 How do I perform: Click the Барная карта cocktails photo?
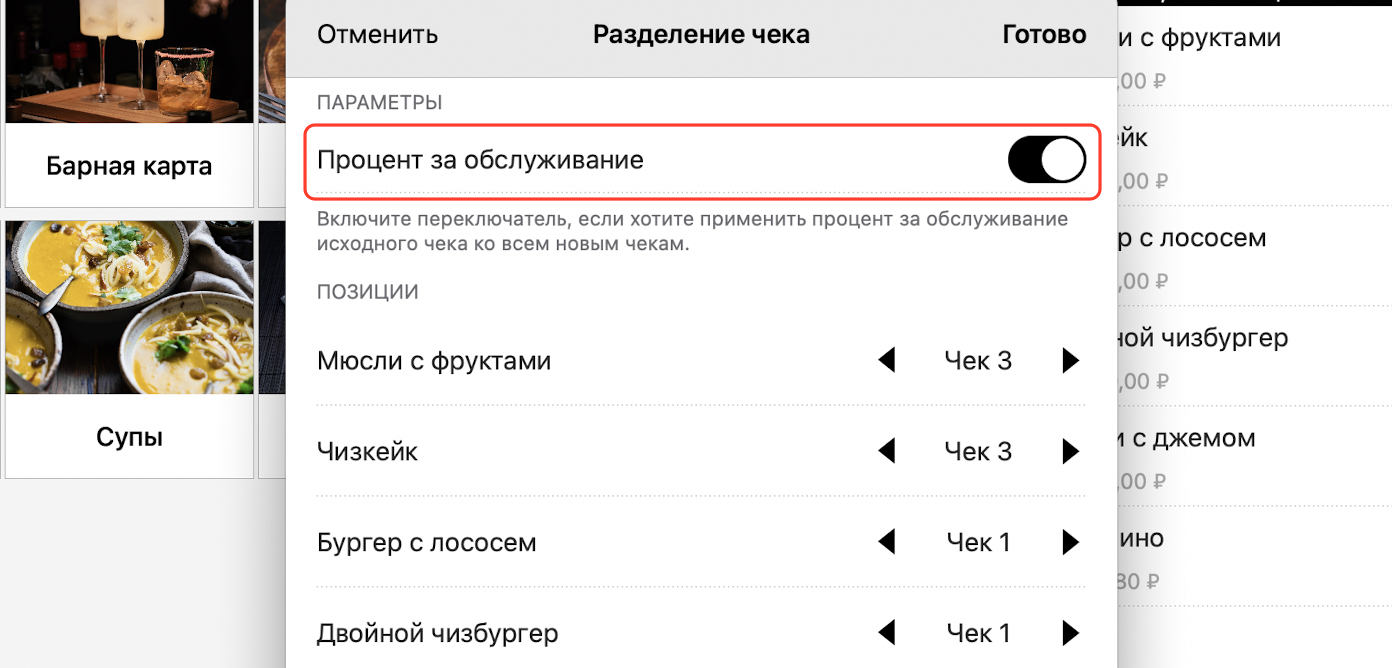tap(129, 60)
